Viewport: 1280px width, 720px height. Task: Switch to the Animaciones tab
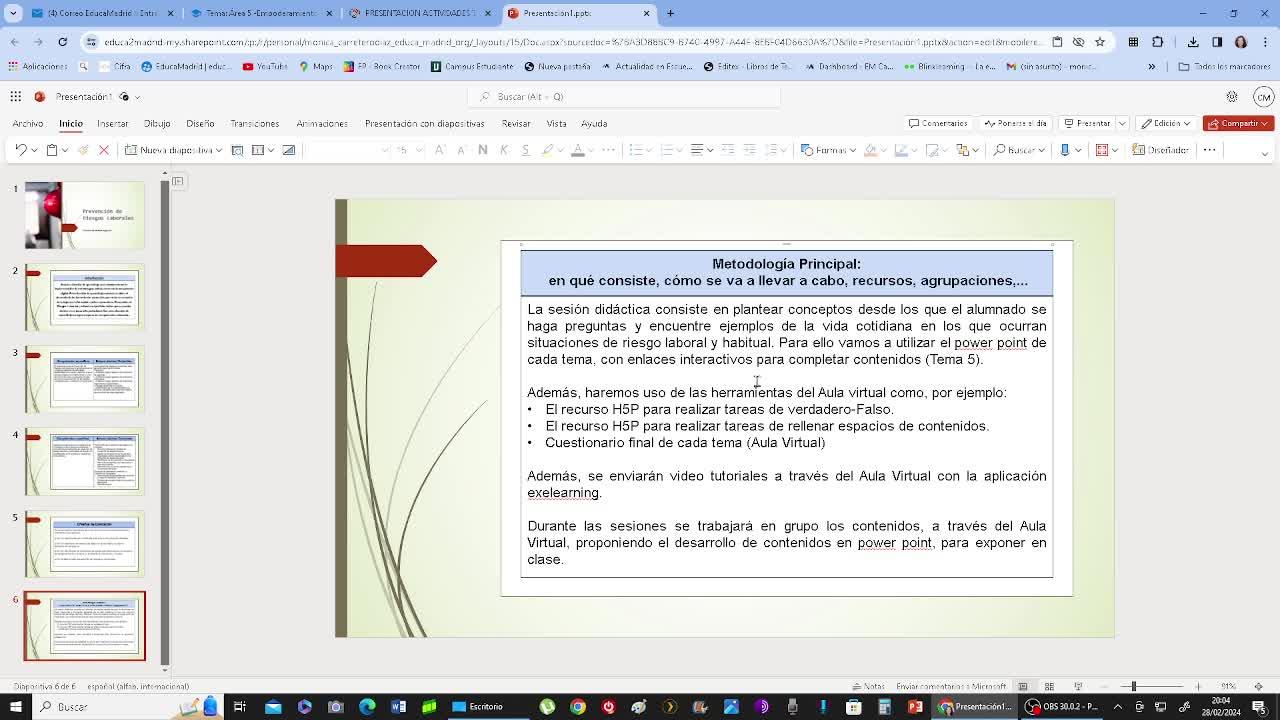[x=322, y=124]
